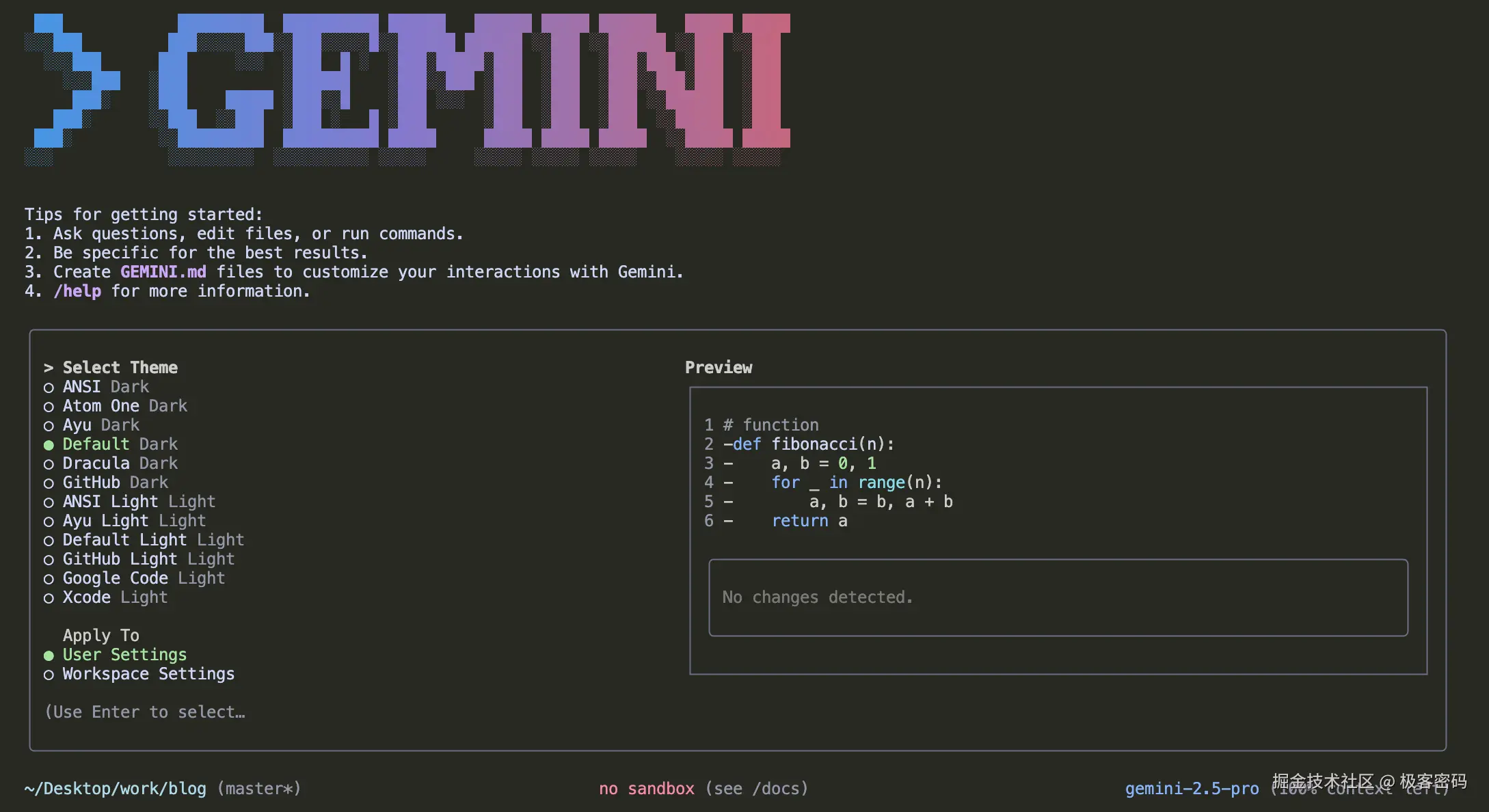Click the gemini-2.5-pro model label
The width and height of the screenshot is (1489, 812).
[1192, 789]
